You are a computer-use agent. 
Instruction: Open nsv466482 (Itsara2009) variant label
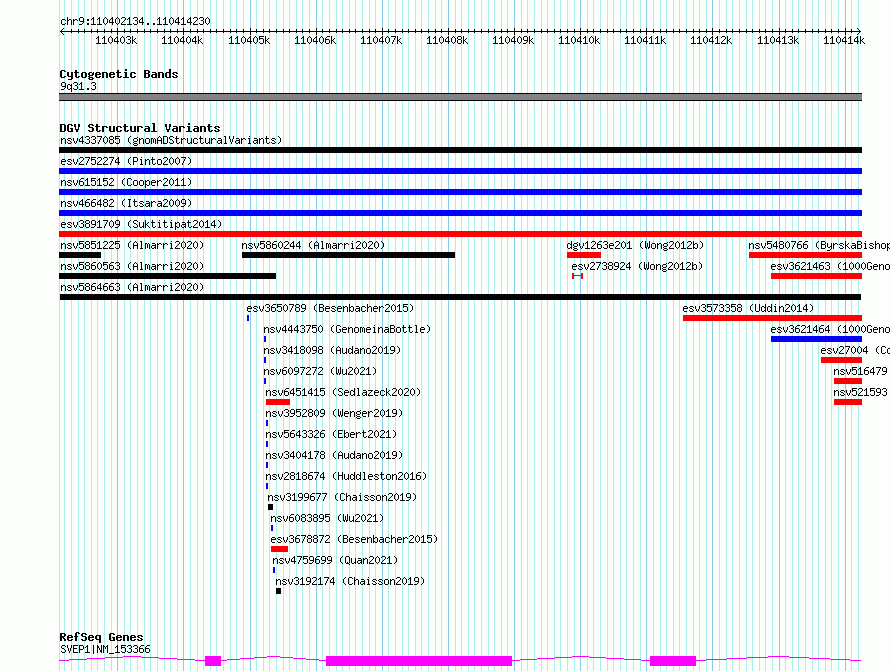click(x=126, y=203)
